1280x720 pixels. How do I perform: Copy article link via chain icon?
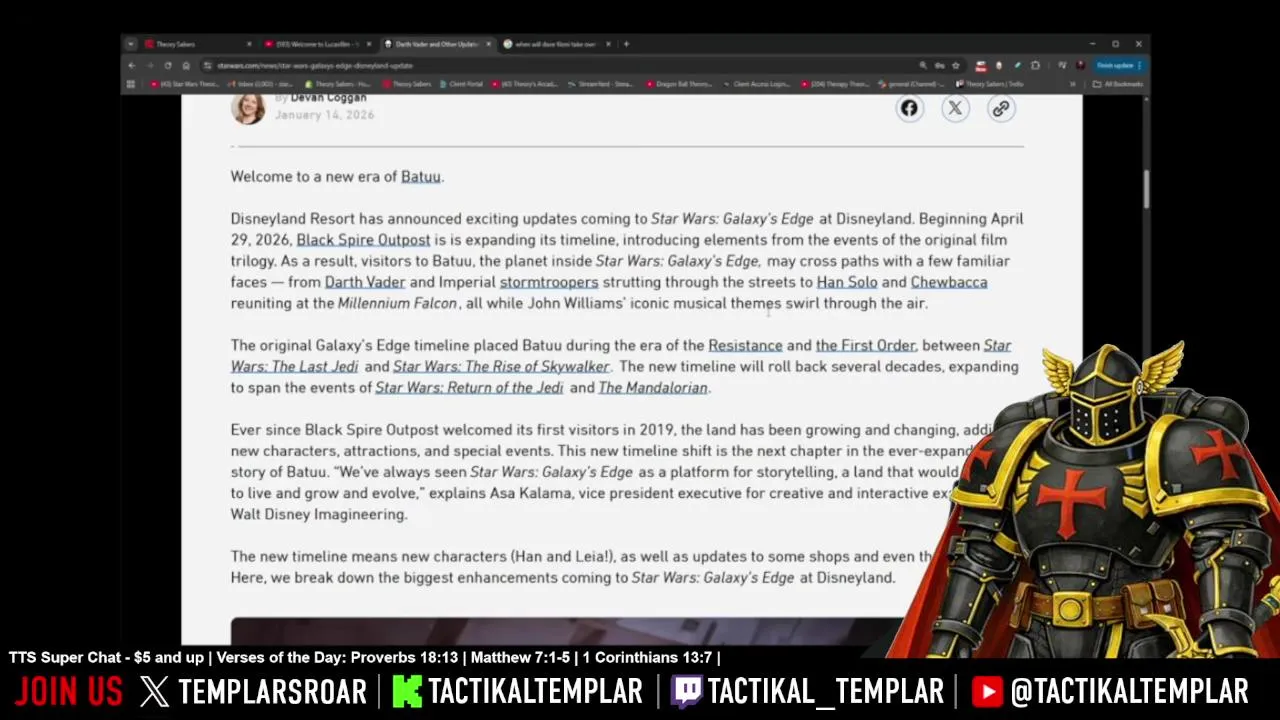pos(1001,108)
